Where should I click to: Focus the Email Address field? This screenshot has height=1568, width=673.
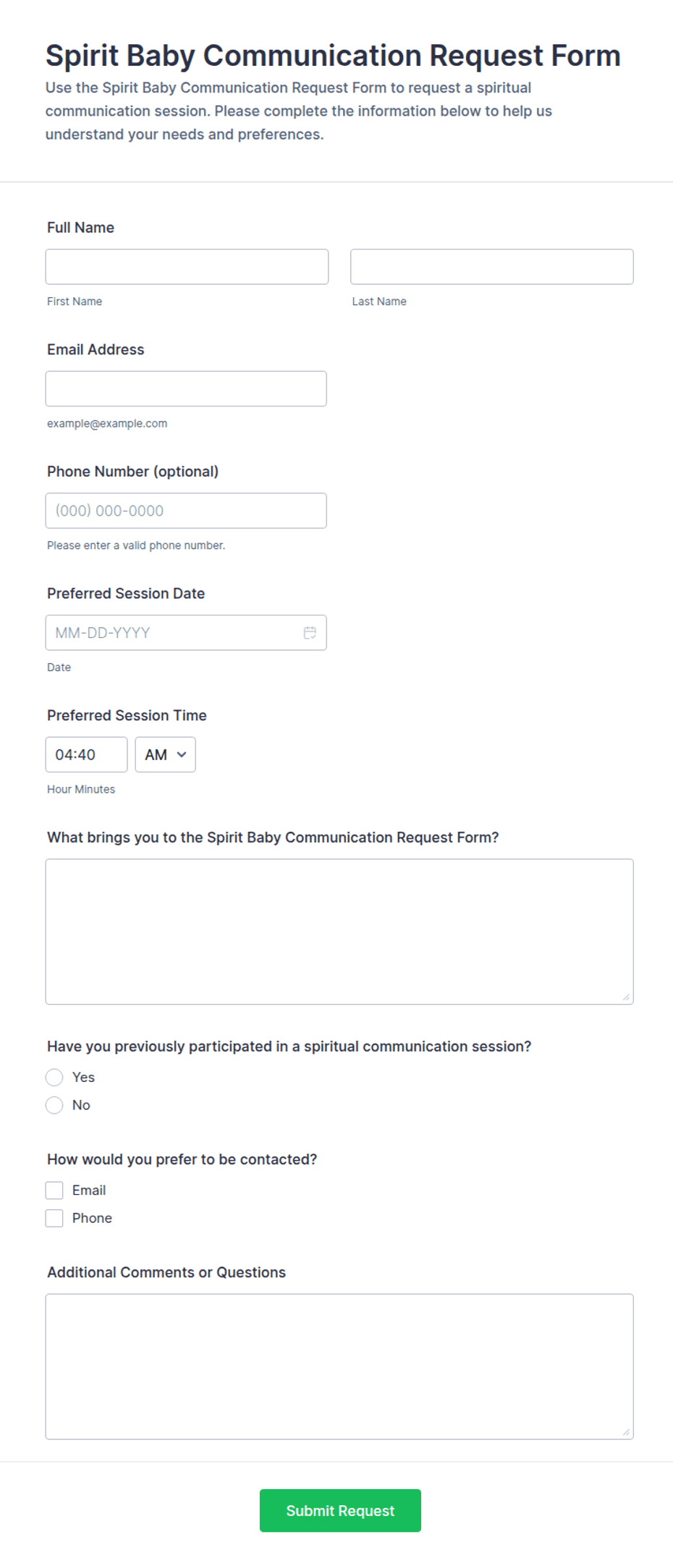tap(186, 389)
